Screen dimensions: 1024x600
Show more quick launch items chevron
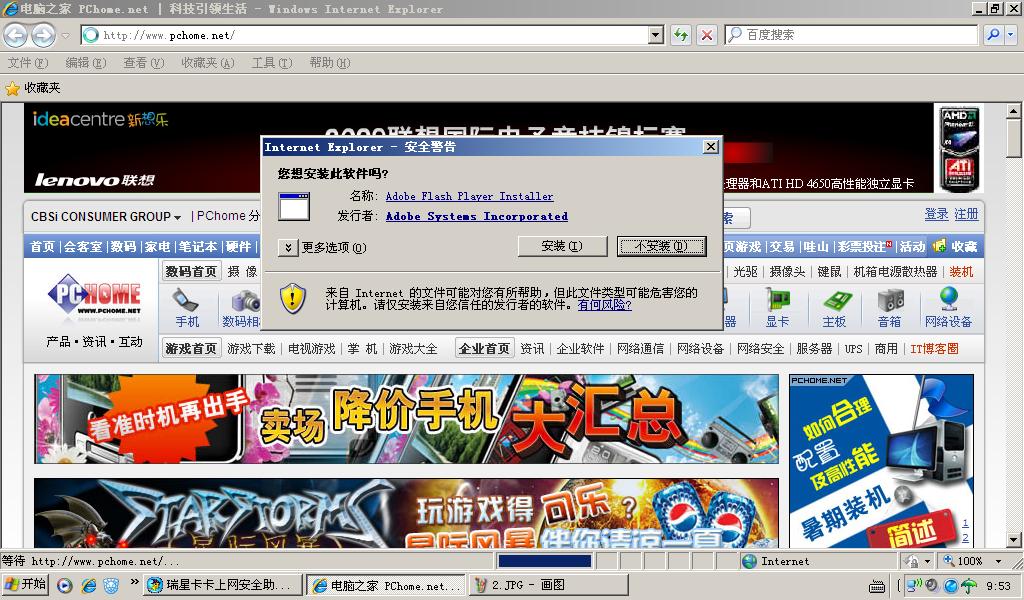click(135, 581)
